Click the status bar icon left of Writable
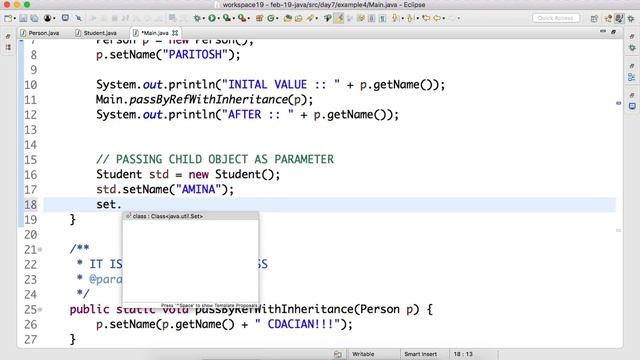The image size is (640, 360). tap(338, 354)
